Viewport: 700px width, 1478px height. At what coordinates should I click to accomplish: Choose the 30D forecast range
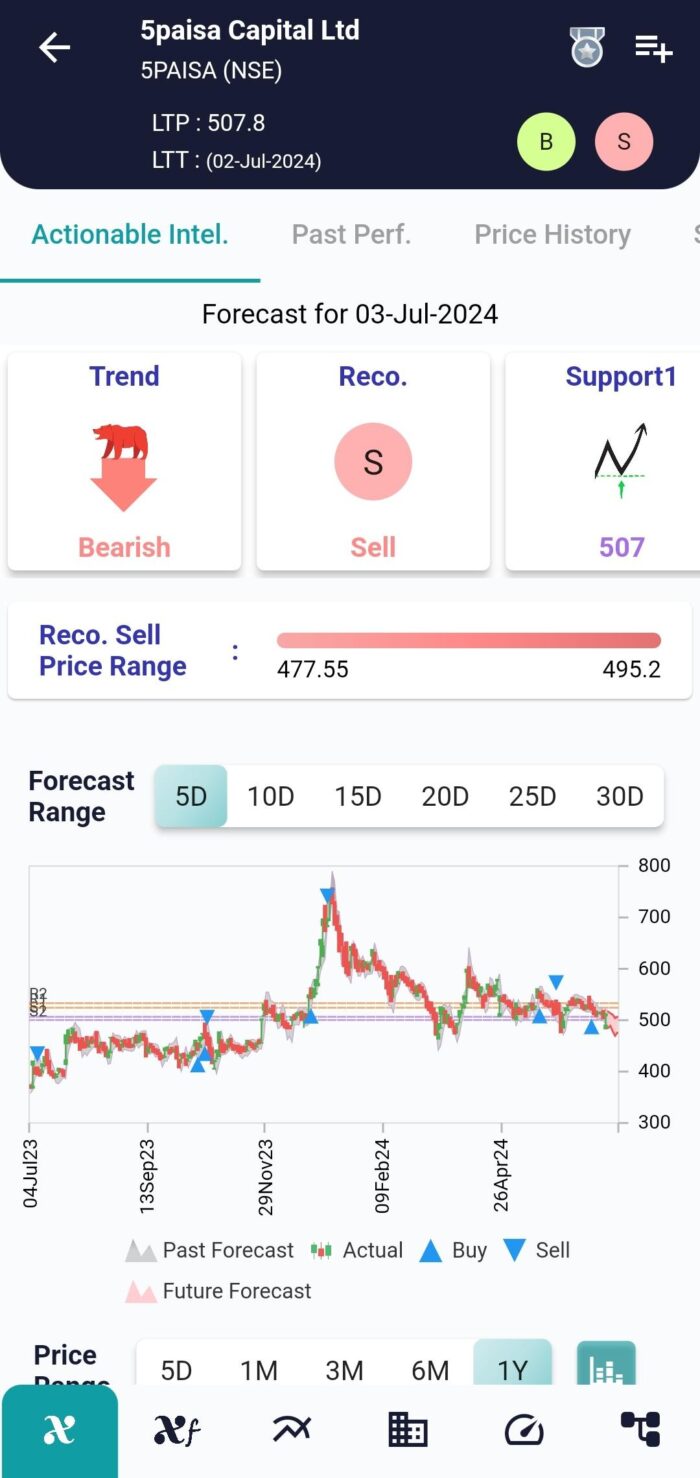coord(620,796)
